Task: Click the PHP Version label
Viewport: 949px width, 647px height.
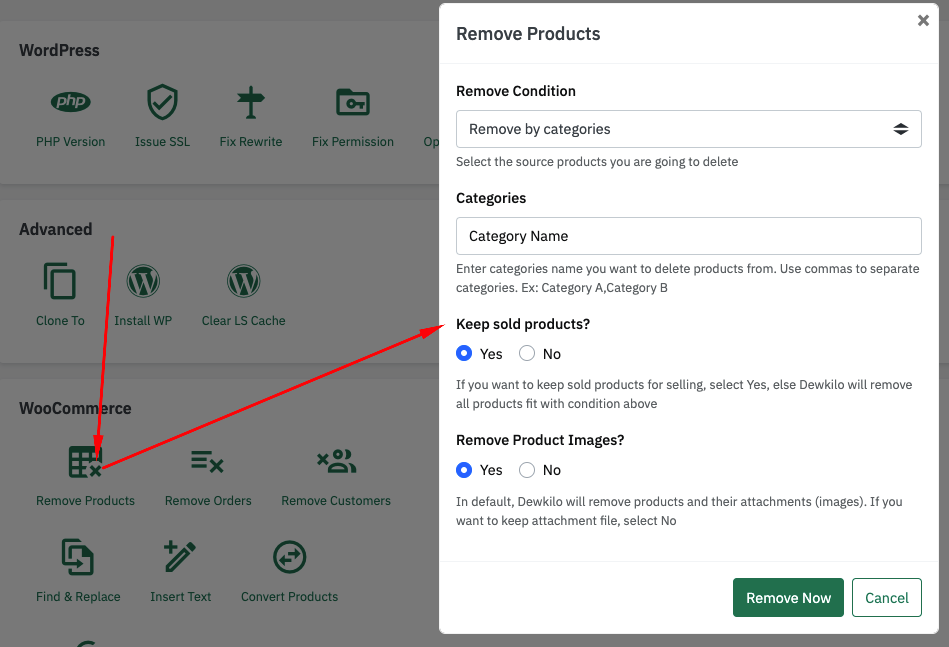Action: point(70,142)
